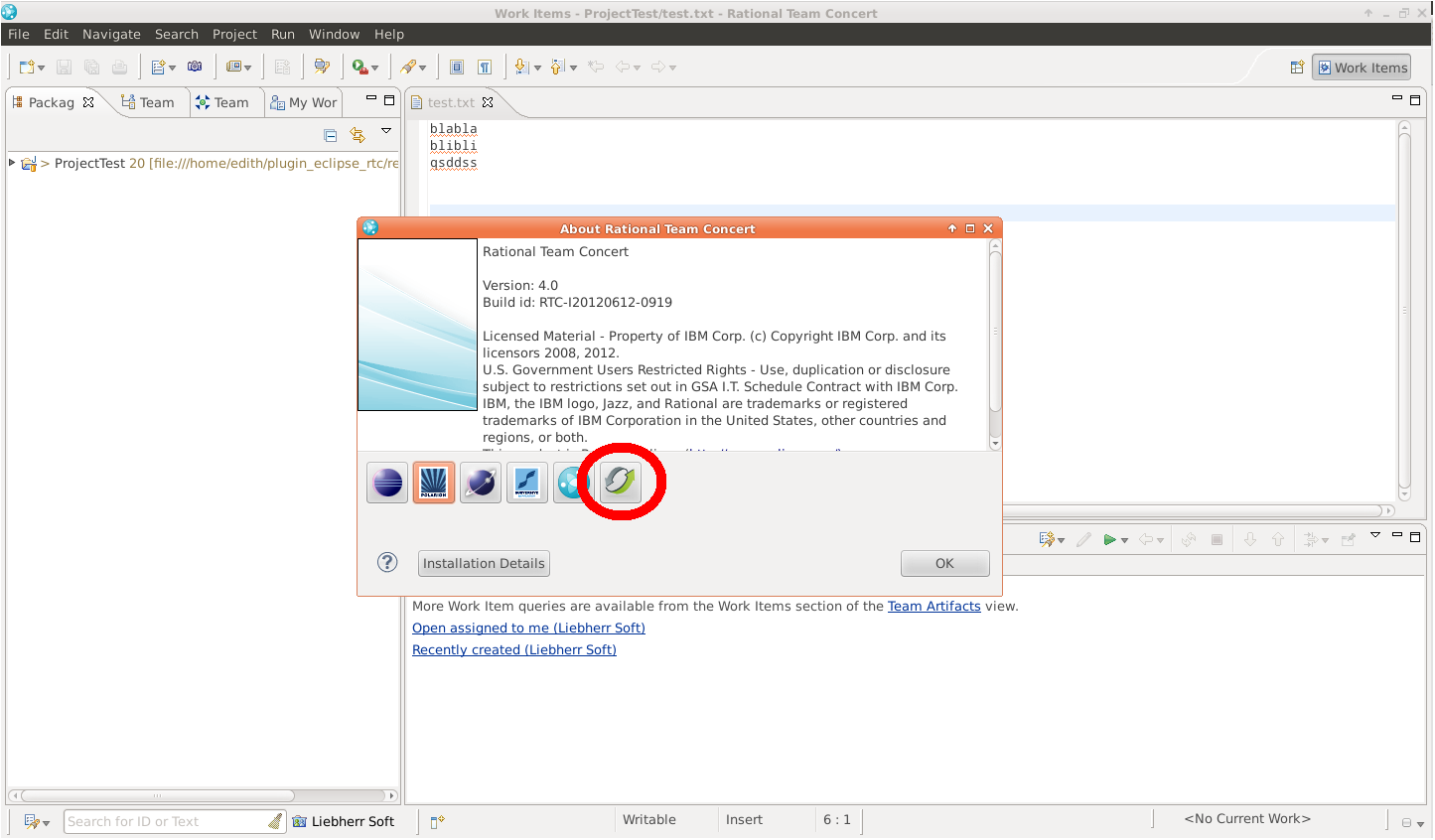Close the test.txt editor tab X

pos(488,102)
